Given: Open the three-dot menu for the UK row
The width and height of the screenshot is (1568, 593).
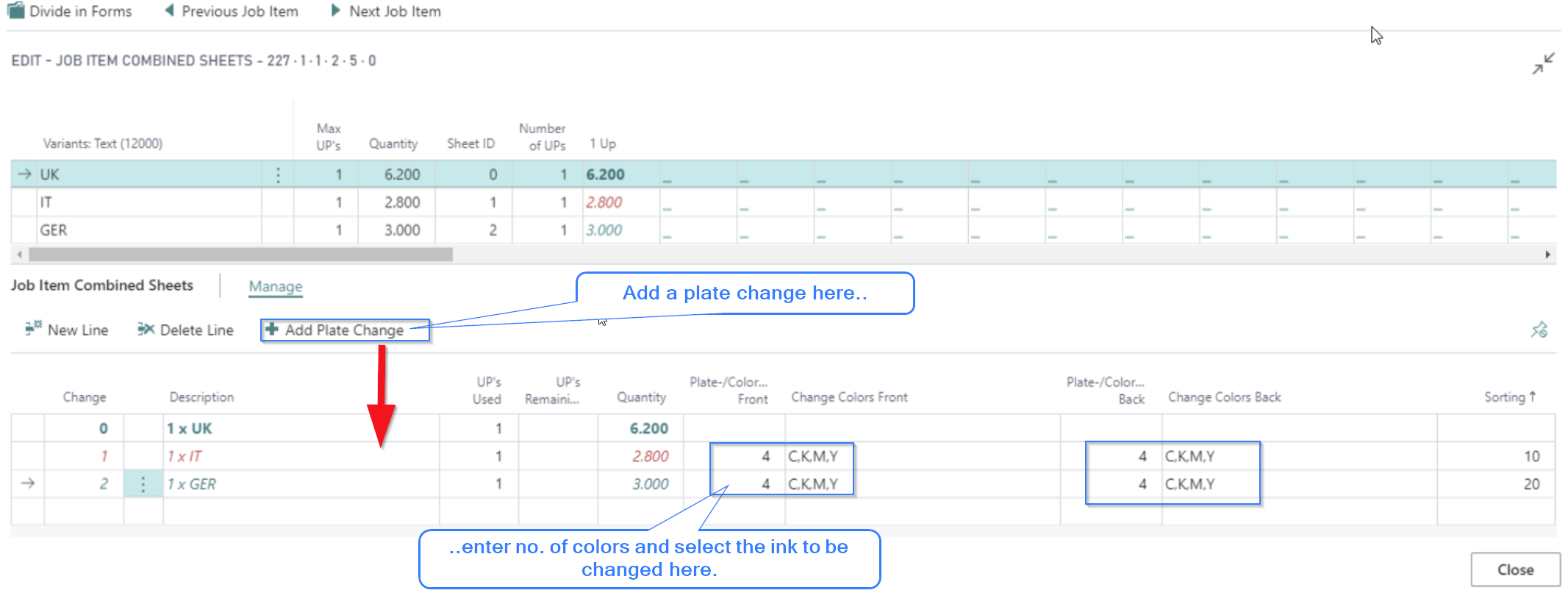Looking at the screenshot, I should [x=278, y=174].
